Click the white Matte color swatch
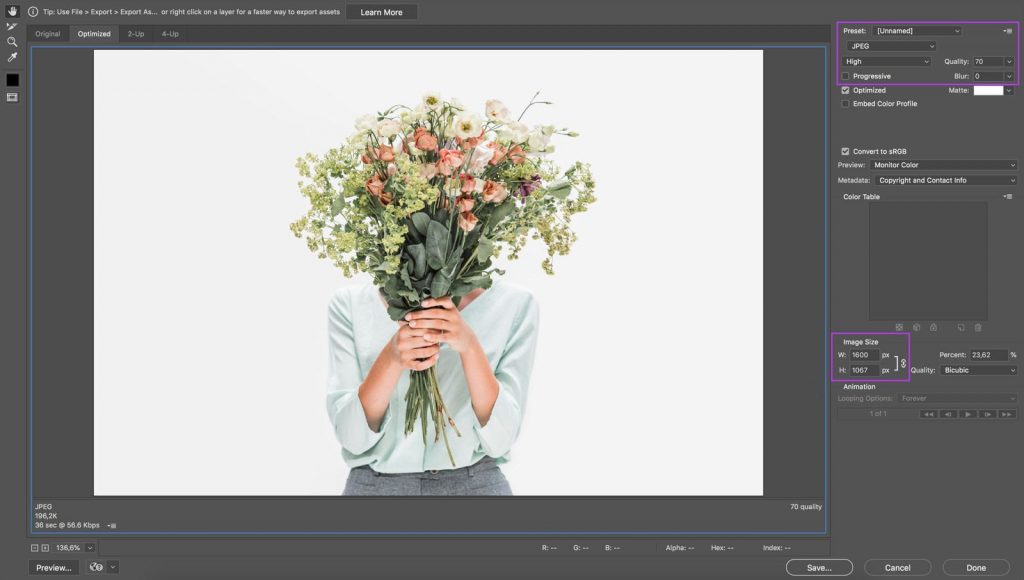Screen dimensions: 1024x580 click(988, 91)
